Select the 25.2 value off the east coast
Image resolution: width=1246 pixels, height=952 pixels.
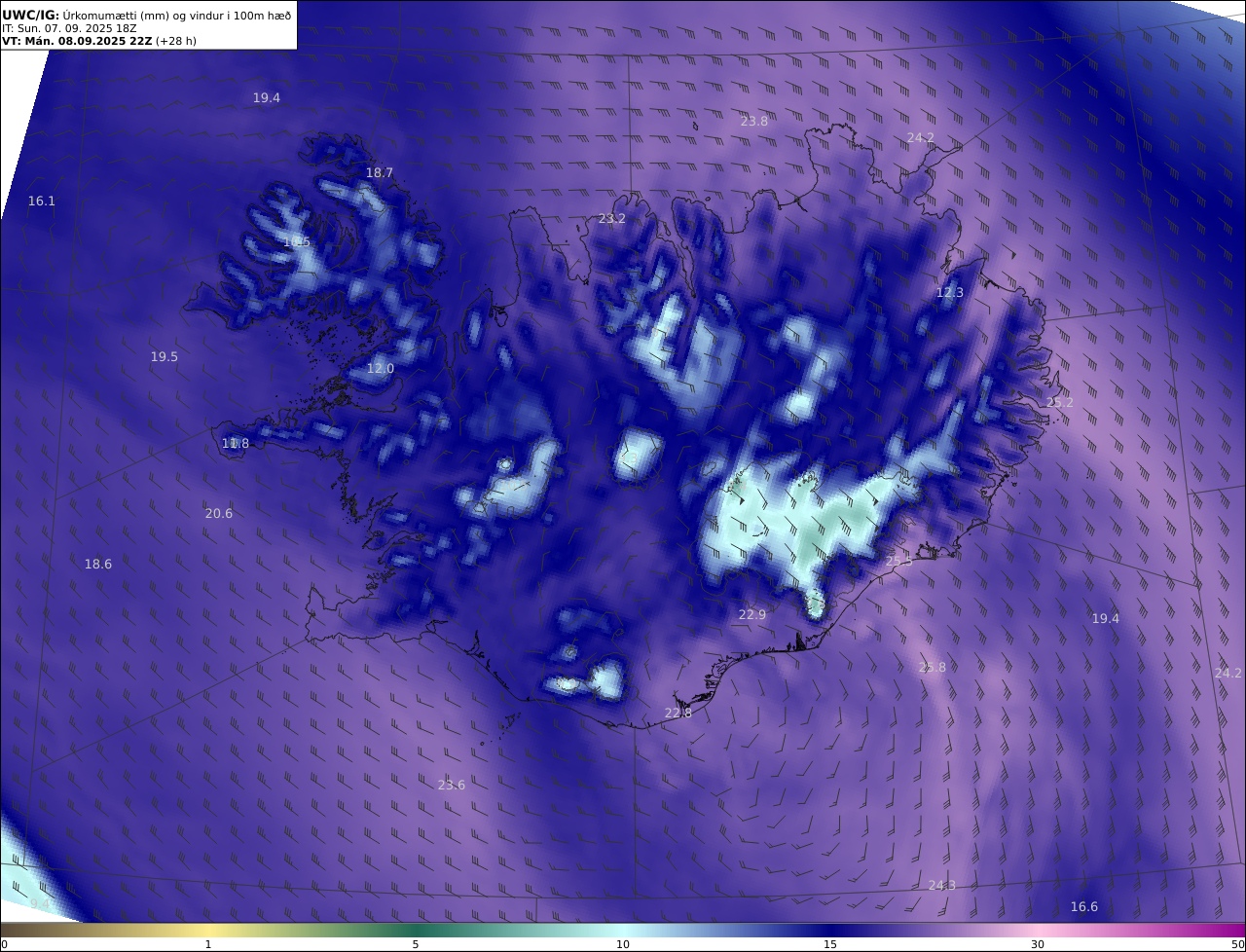pyautogui.click(x=1060, y=403)
